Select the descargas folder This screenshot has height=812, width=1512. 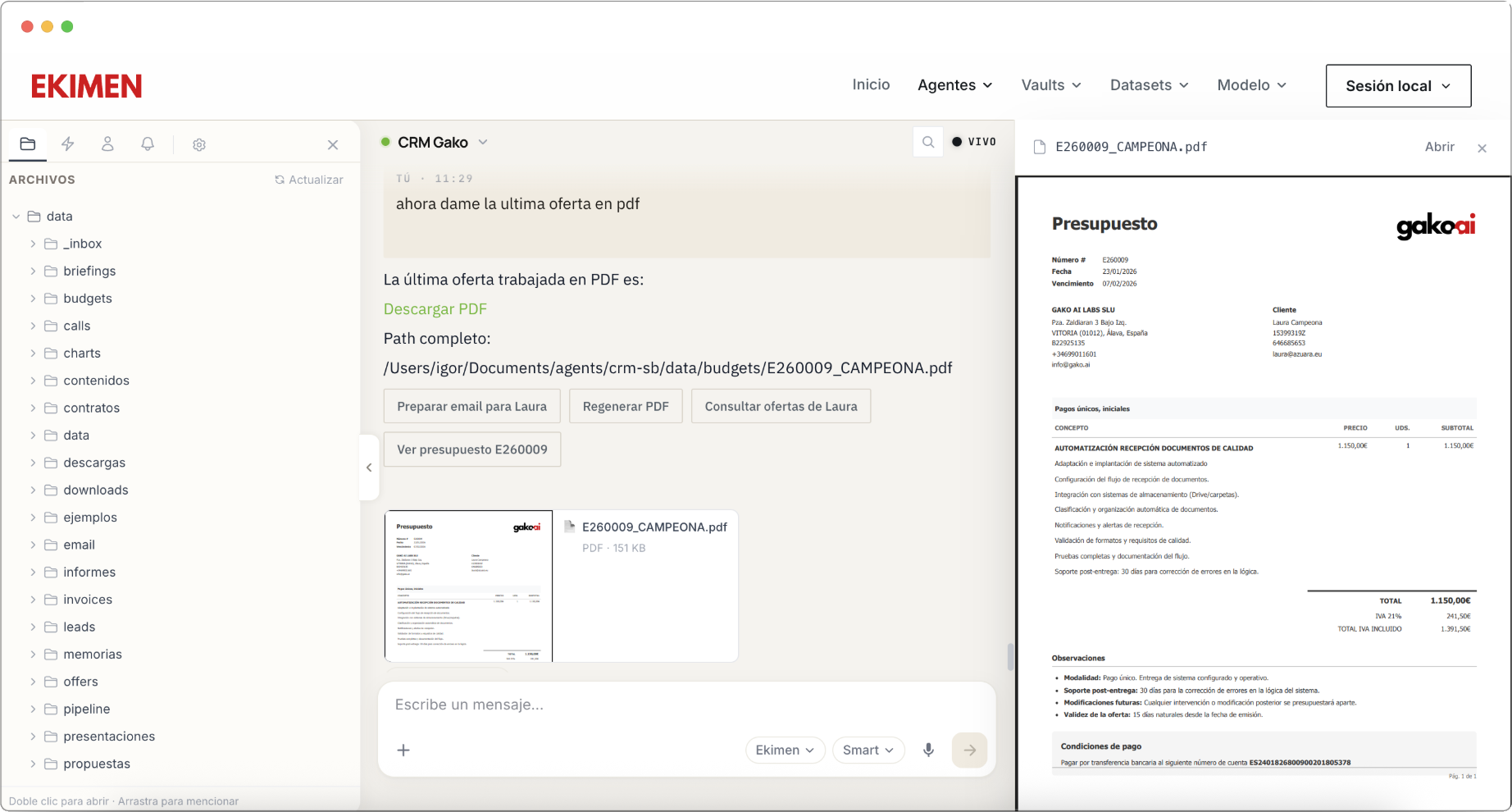94,463
